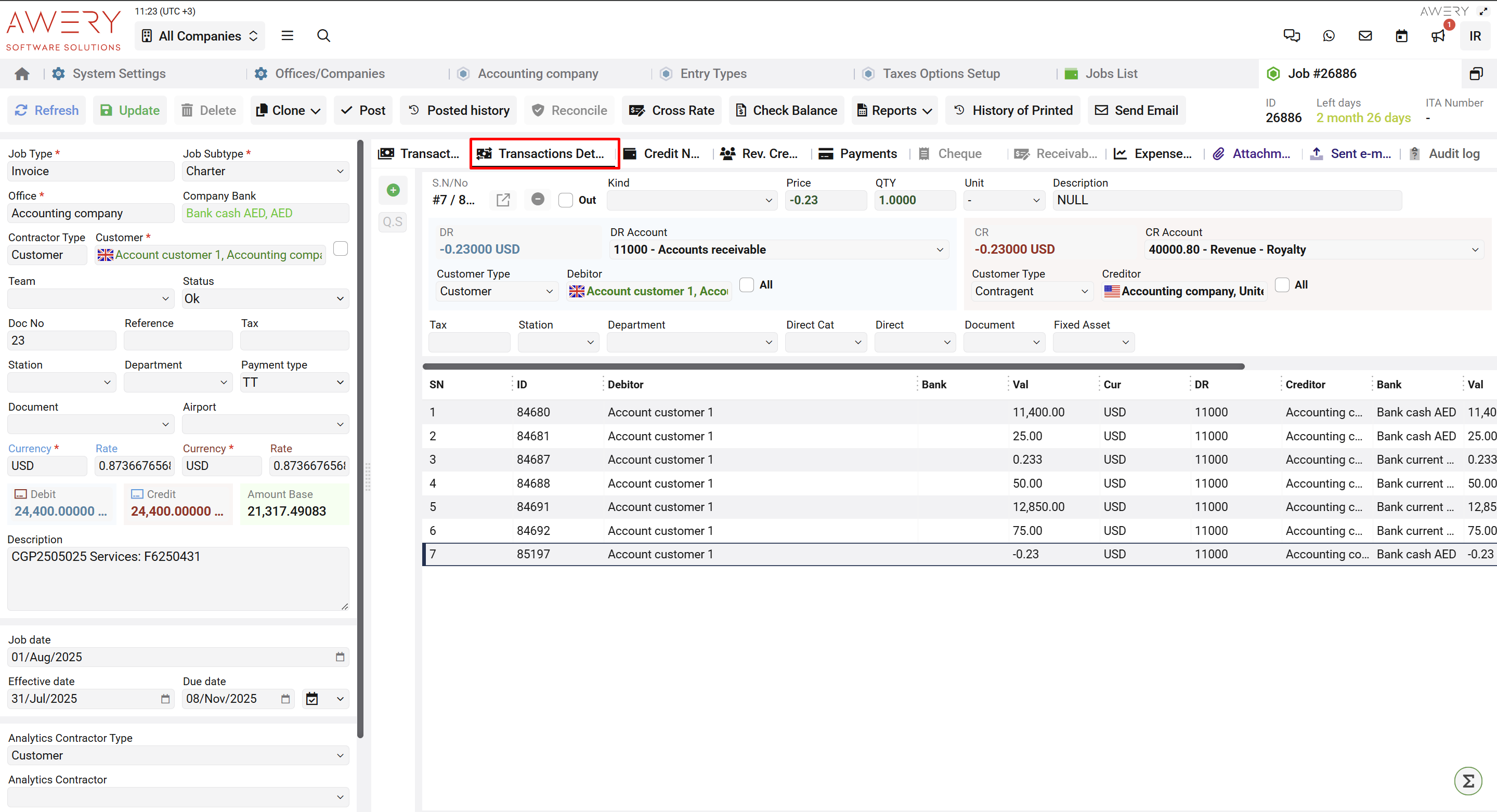Click the vertical panel splitter handle
The height and width of the screenshot is (812, 1497).
(x=368, y=476)
